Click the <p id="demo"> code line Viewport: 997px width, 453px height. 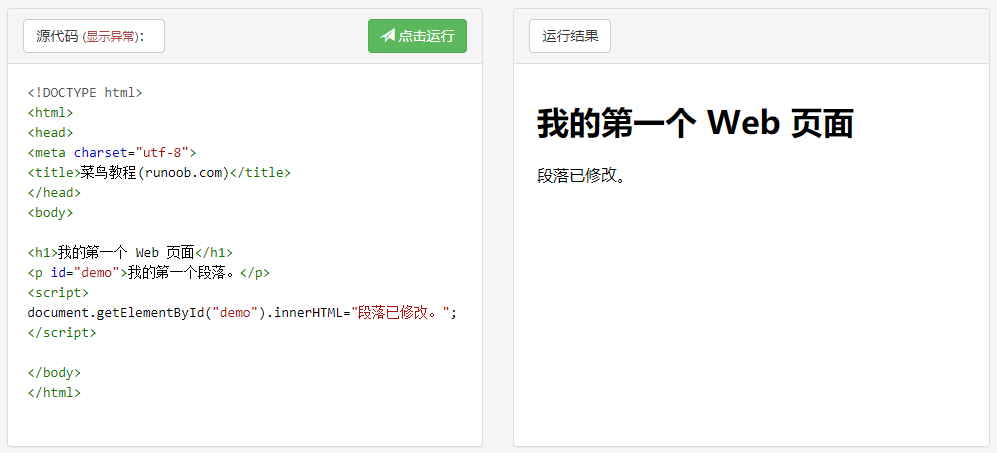[x=149, y=272]
